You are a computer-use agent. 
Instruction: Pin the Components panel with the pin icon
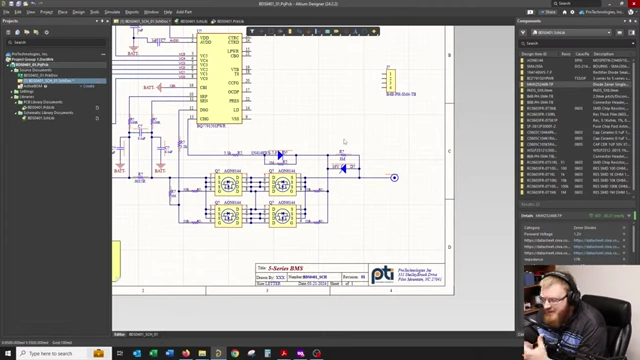630,21
